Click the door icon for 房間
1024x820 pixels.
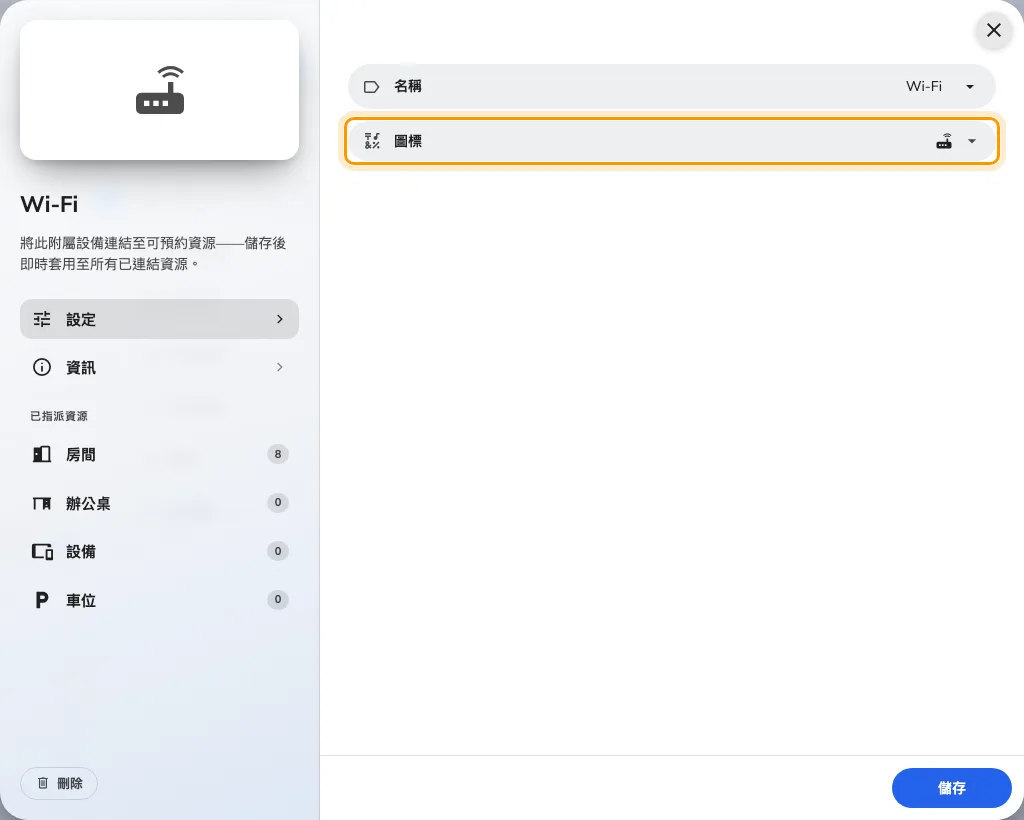pyautogui.click(x=42, y=454)
